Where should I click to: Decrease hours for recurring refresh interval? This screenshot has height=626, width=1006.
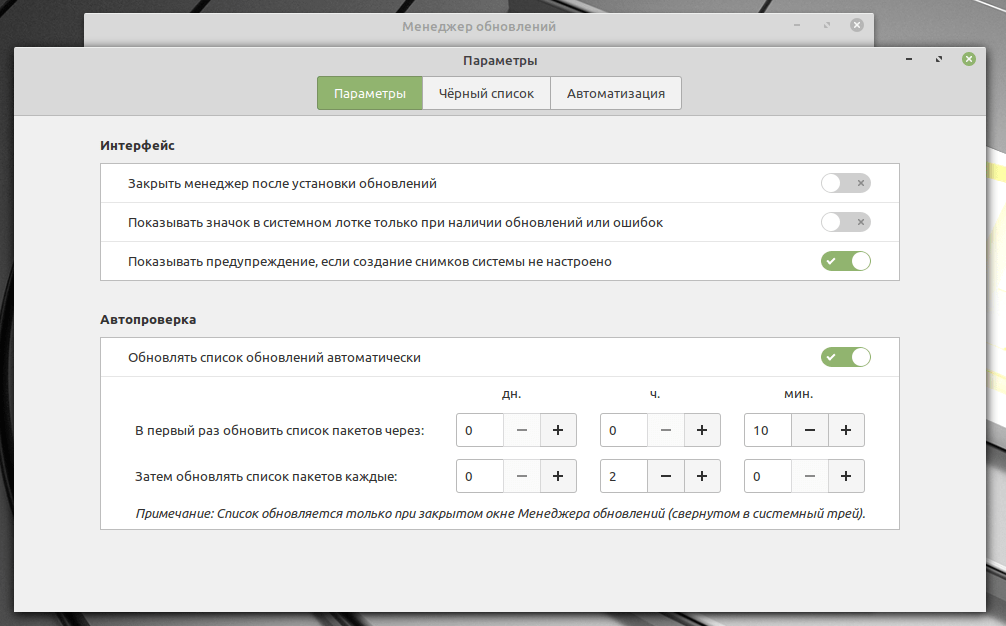[x=666, y=476]
